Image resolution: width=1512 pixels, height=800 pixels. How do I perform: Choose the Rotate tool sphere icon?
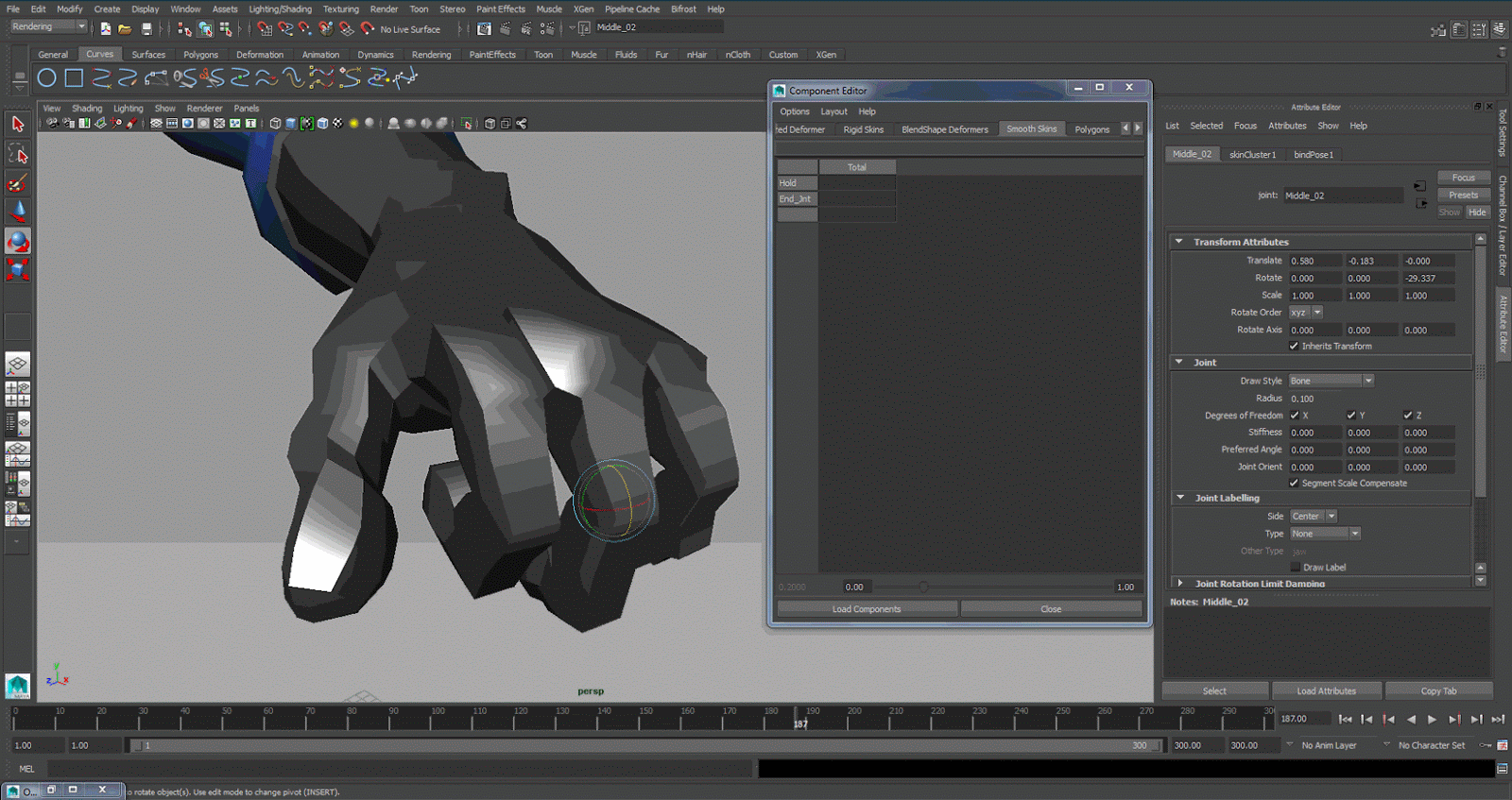[x=17, y=242]
